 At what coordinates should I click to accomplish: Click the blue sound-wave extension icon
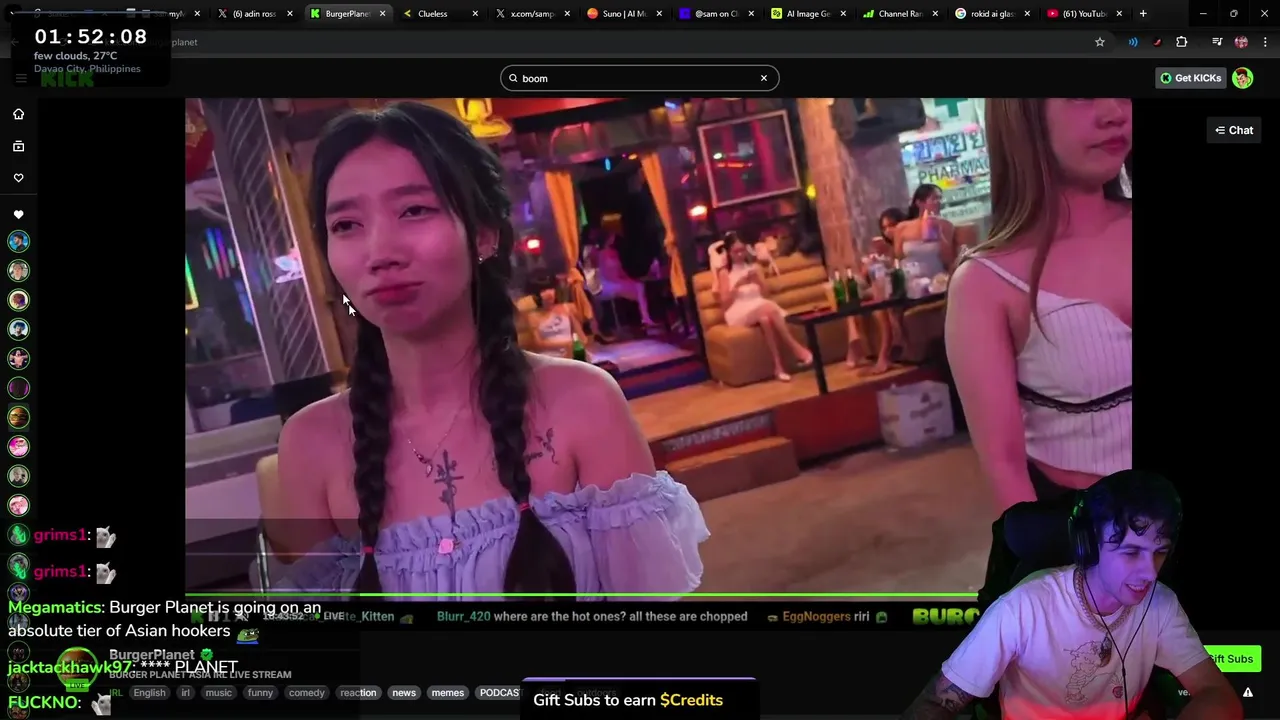[1133, 42]
